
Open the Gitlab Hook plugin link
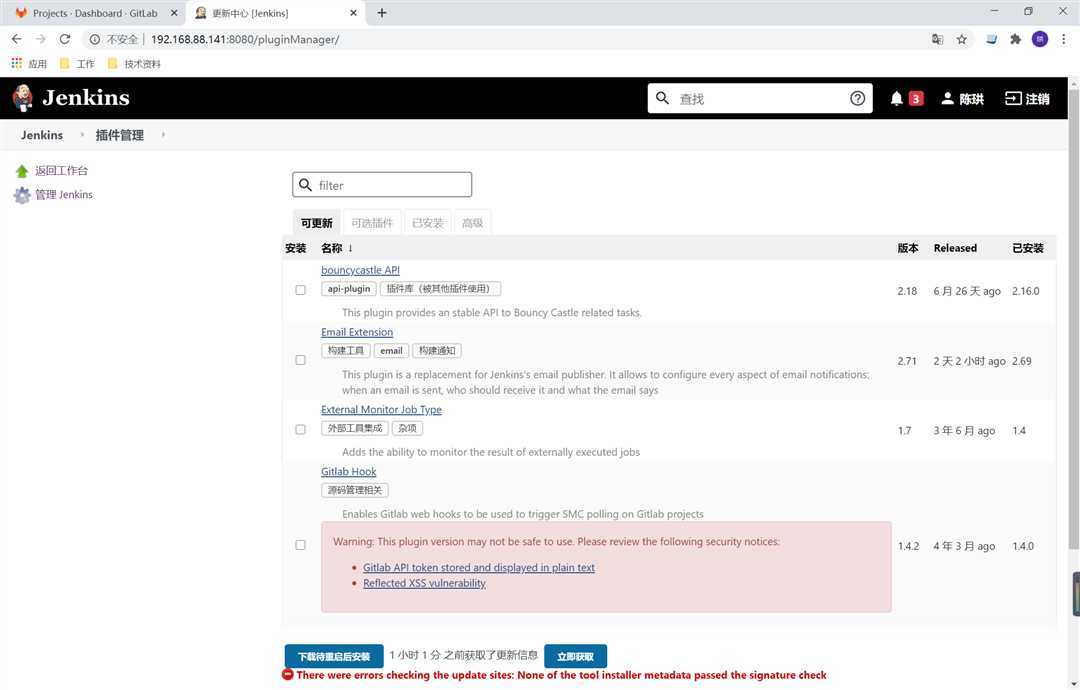coord(349,472)
